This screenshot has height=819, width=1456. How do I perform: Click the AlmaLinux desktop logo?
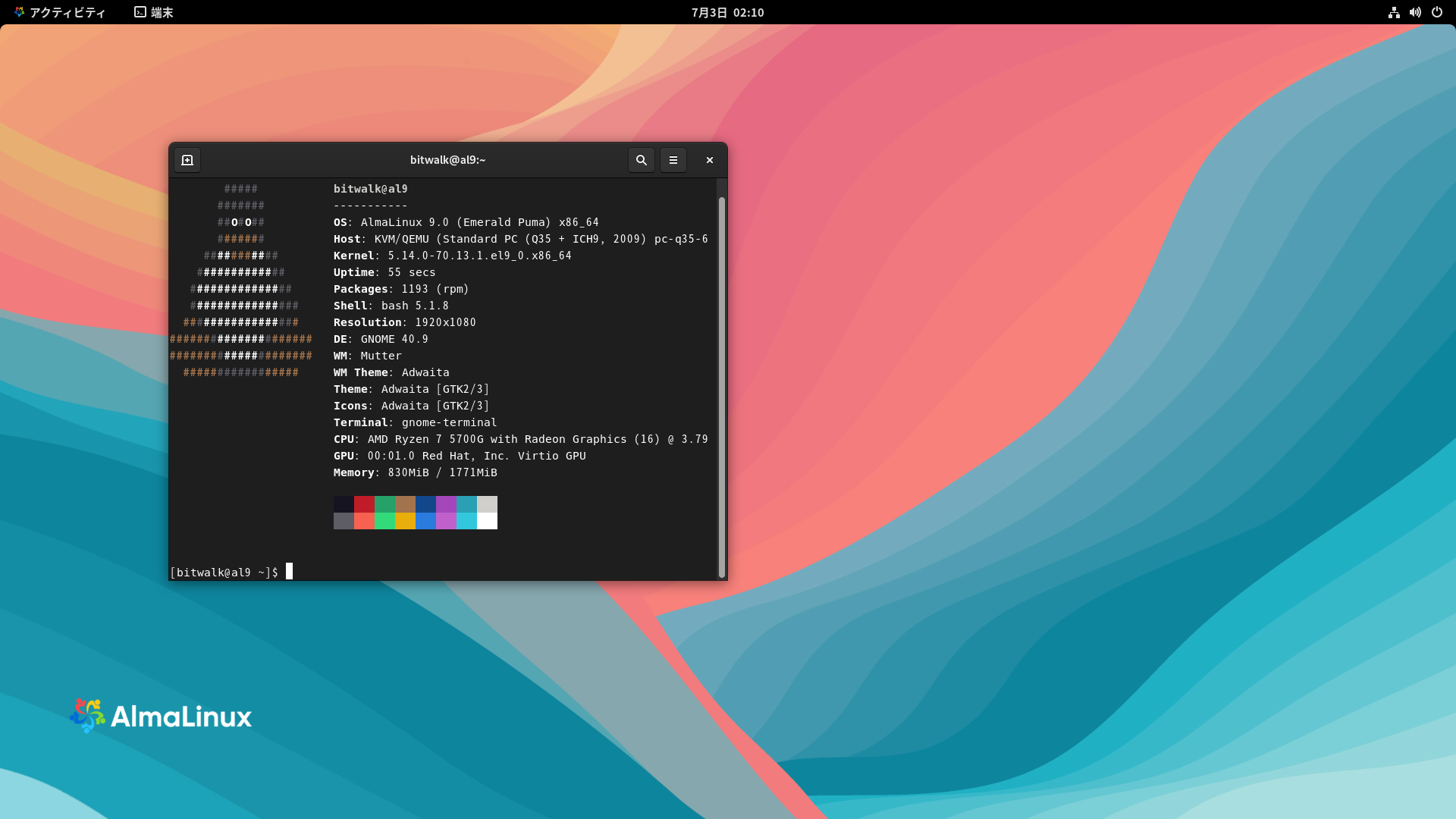161,716
